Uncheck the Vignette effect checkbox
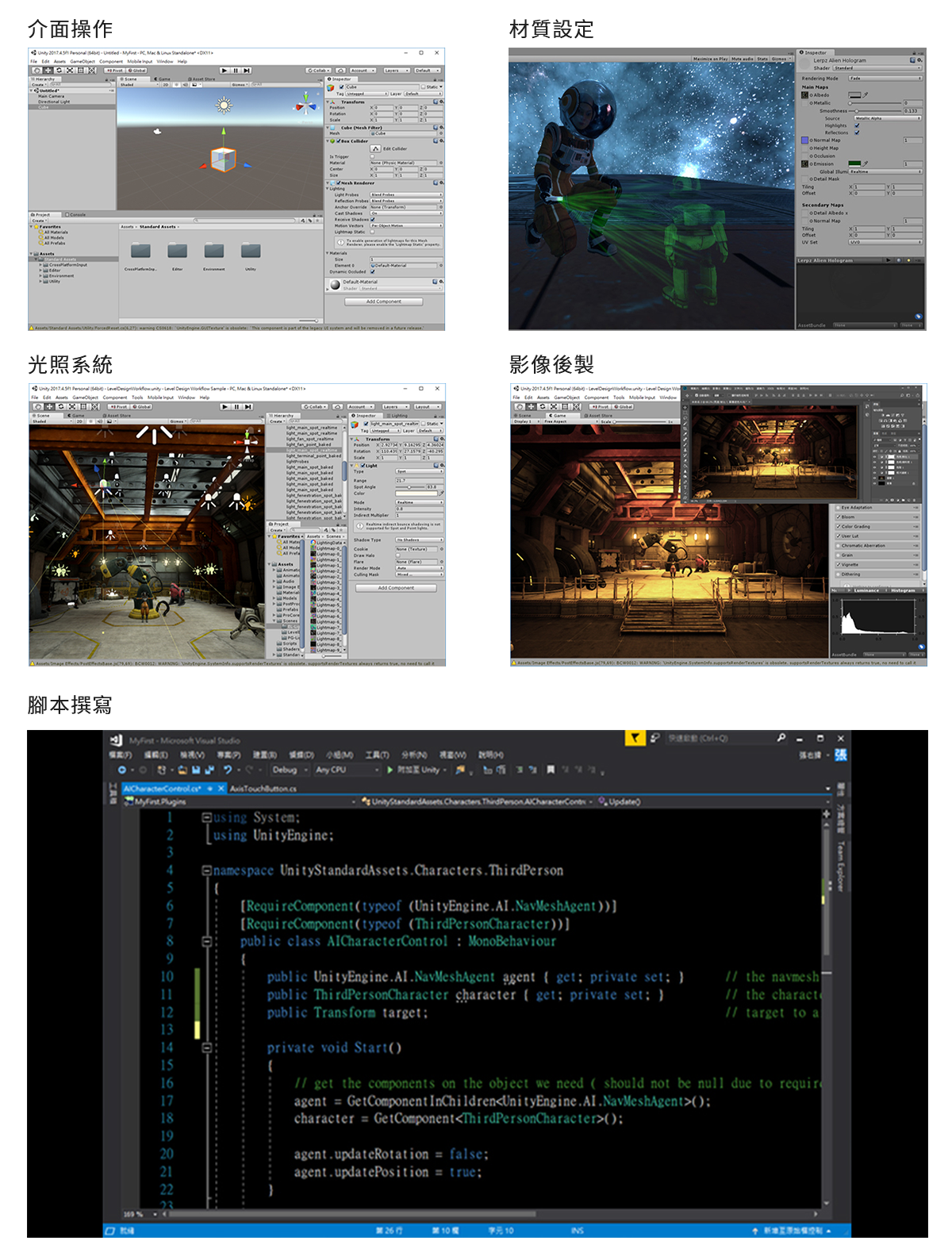 [x=839, y=564]
